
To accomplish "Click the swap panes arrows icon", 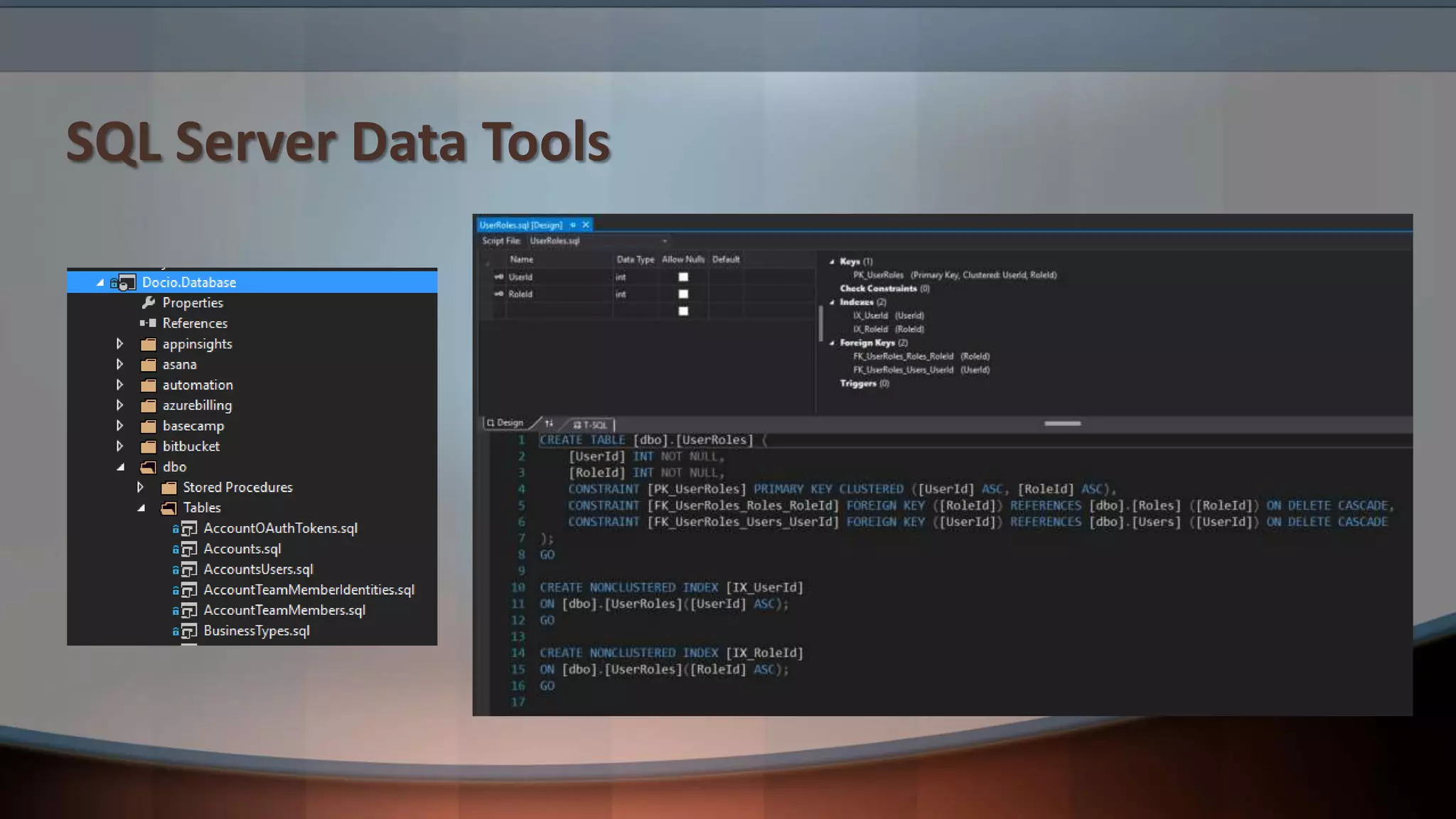I will pos(549,424).
